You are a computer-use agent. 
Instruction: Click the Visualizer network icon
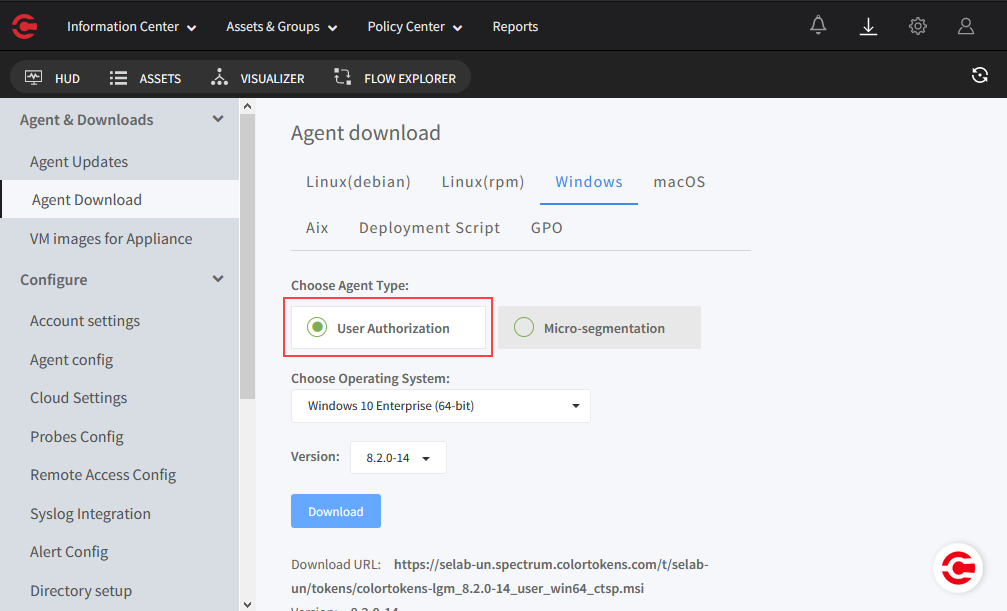click(x=219, y=77)
